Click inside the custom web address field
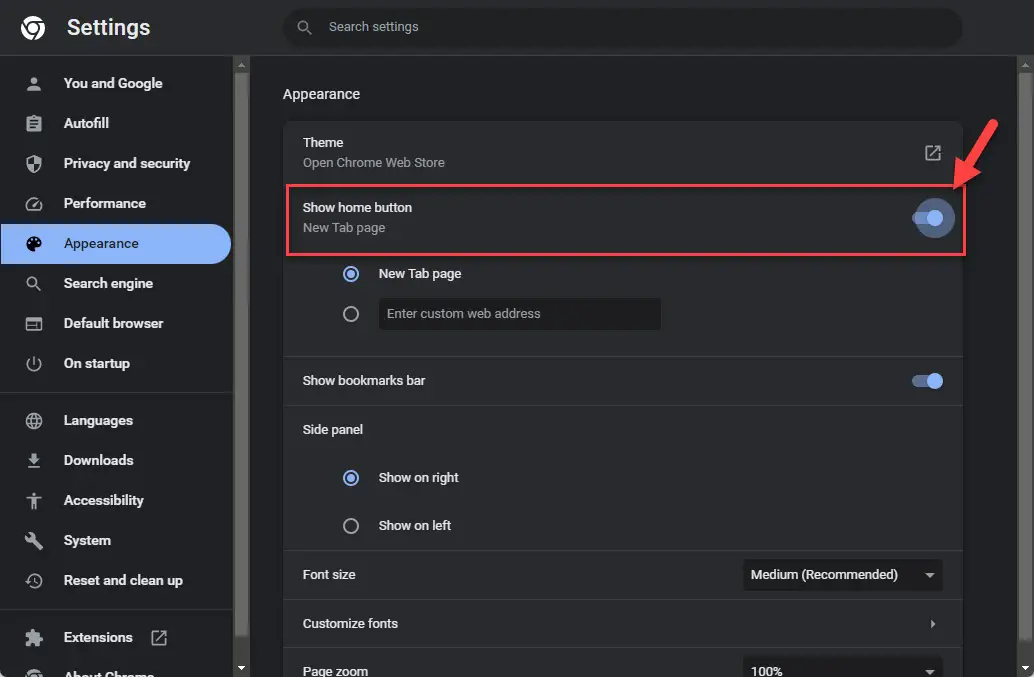1034x677 pixels. click(x=519, y=313)
